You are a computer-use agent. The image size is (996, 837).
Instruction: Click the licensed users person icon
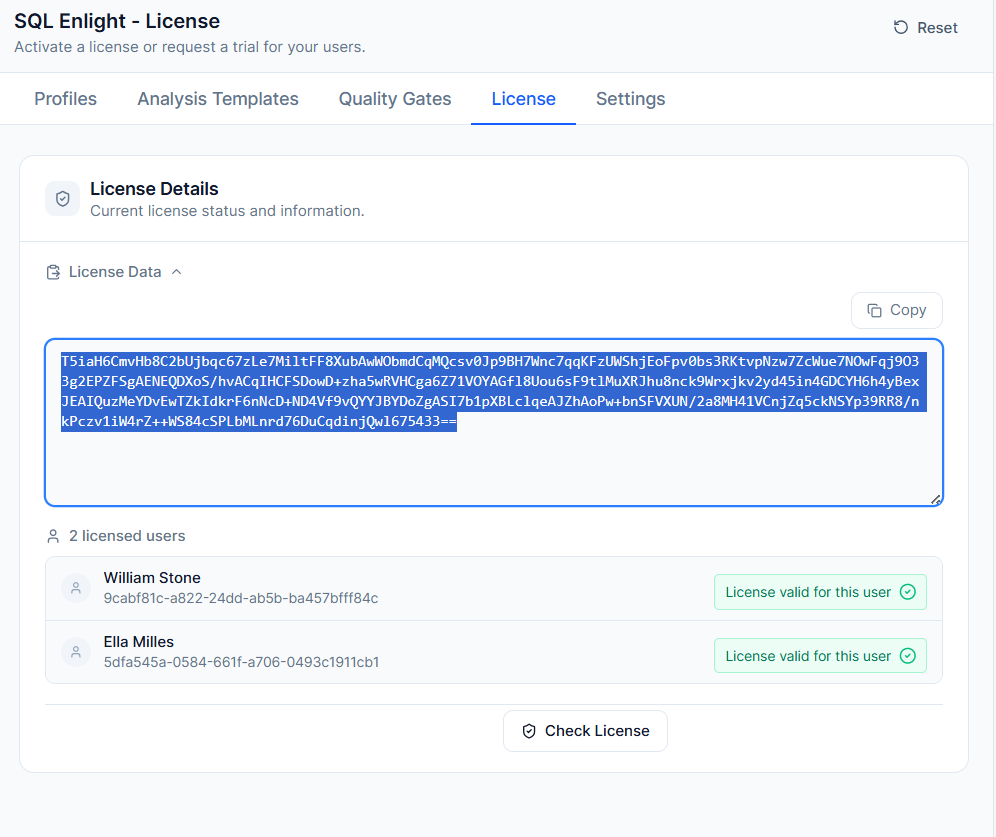point(53,536)
